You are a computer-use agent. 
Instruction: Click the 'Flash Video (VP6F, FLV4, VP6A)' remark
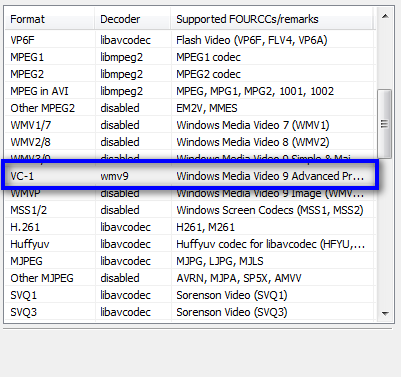(252, 40)
